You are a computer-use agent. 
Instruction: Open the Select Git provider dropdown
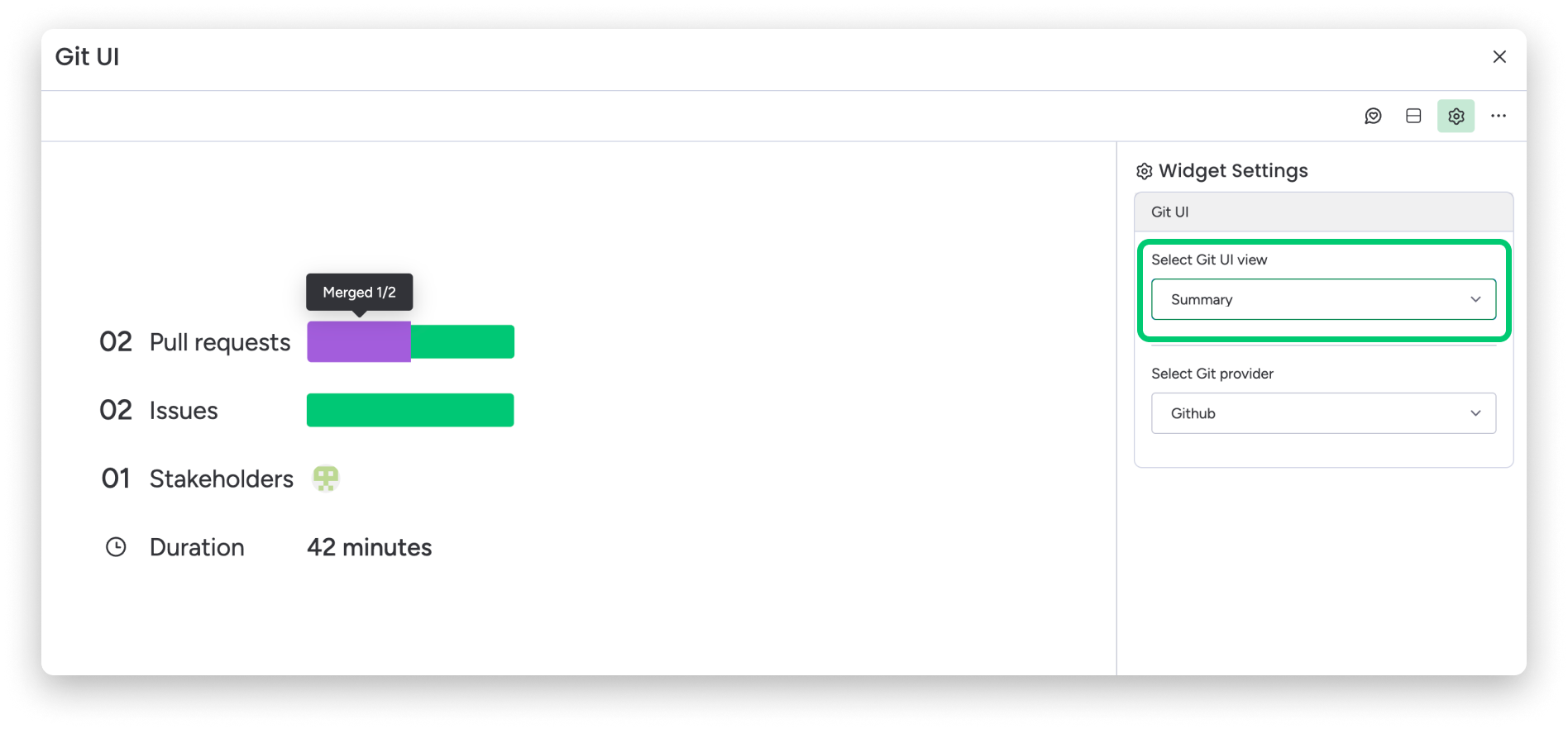[1323, 413]
